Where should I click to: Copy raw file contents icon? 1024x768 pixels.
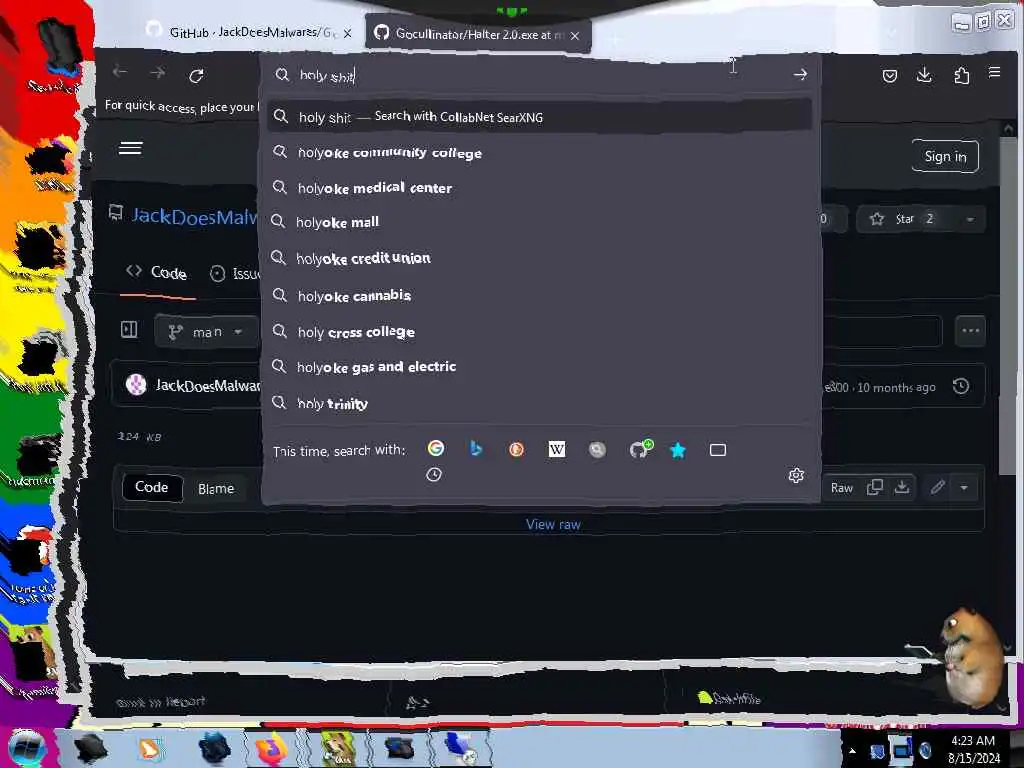(874, 487)
